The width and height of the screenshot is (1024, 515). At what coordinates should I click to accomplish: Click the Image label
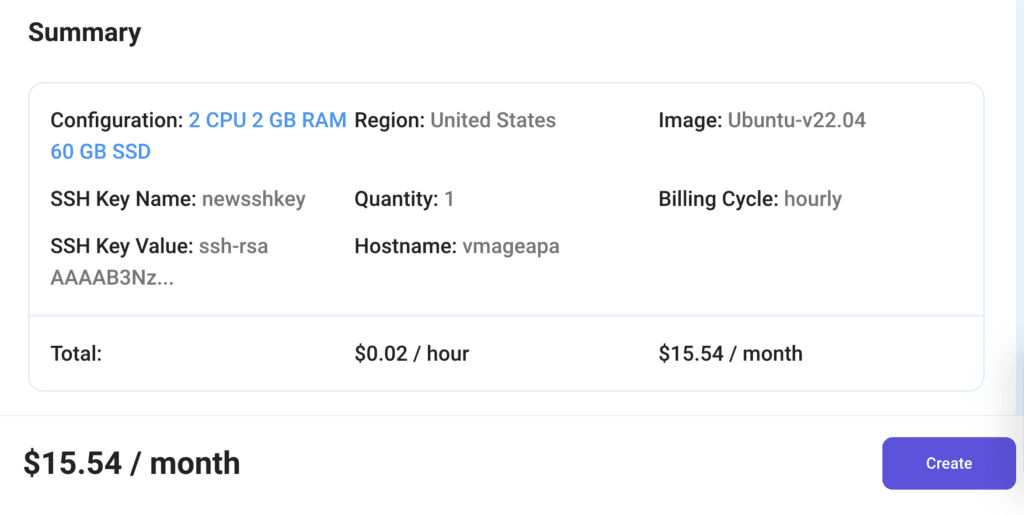pyautogui.click(x=689, y=121)
